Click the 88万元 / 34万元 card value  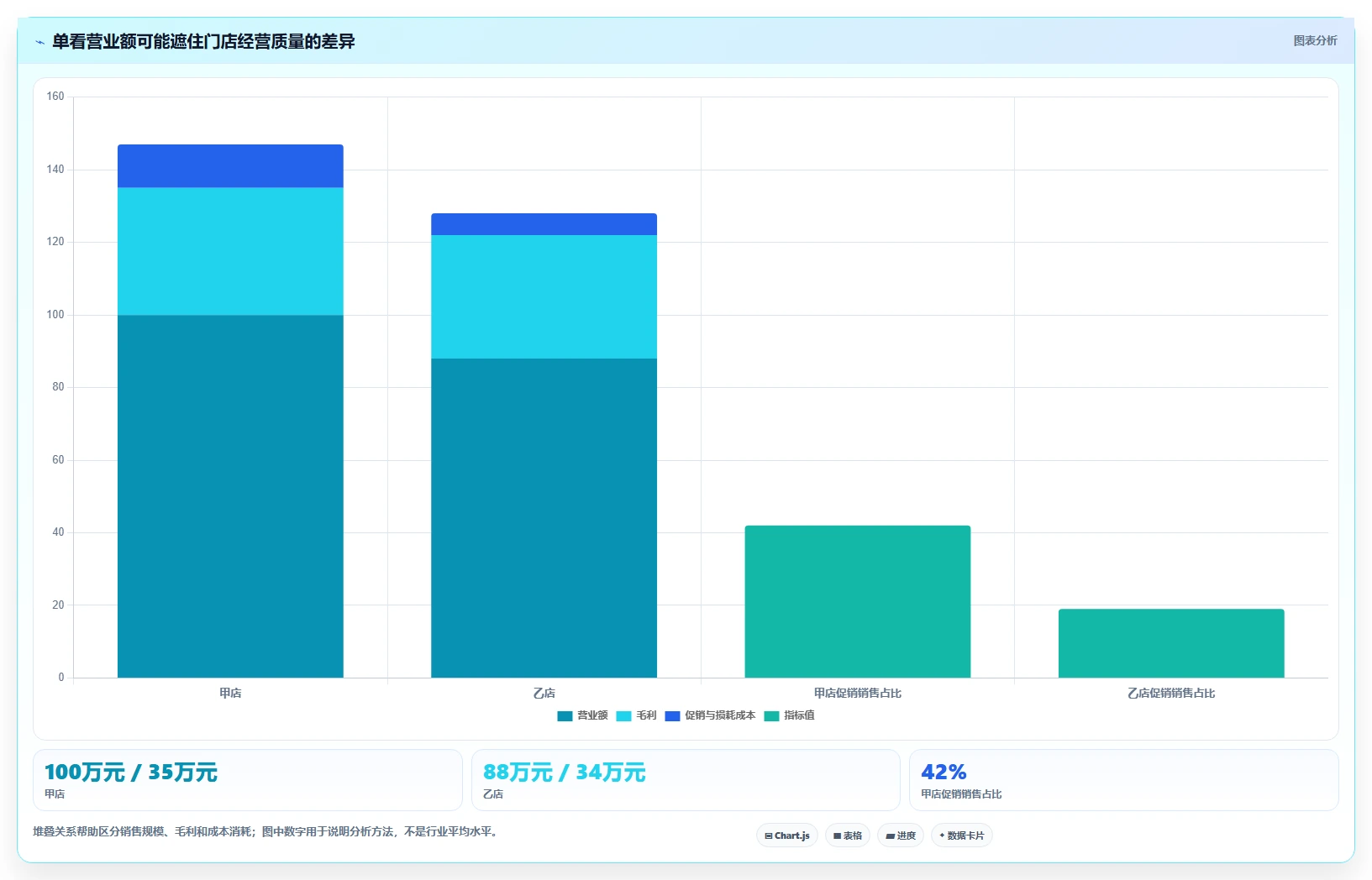coord(564,773)
